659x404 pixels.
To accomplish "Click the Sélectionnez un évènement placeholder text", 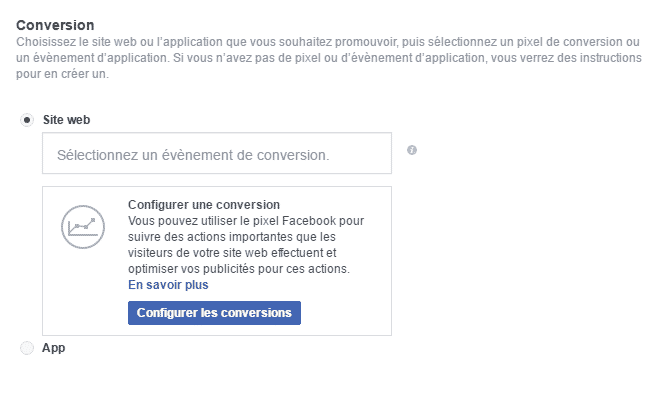I will click(193, 155).
